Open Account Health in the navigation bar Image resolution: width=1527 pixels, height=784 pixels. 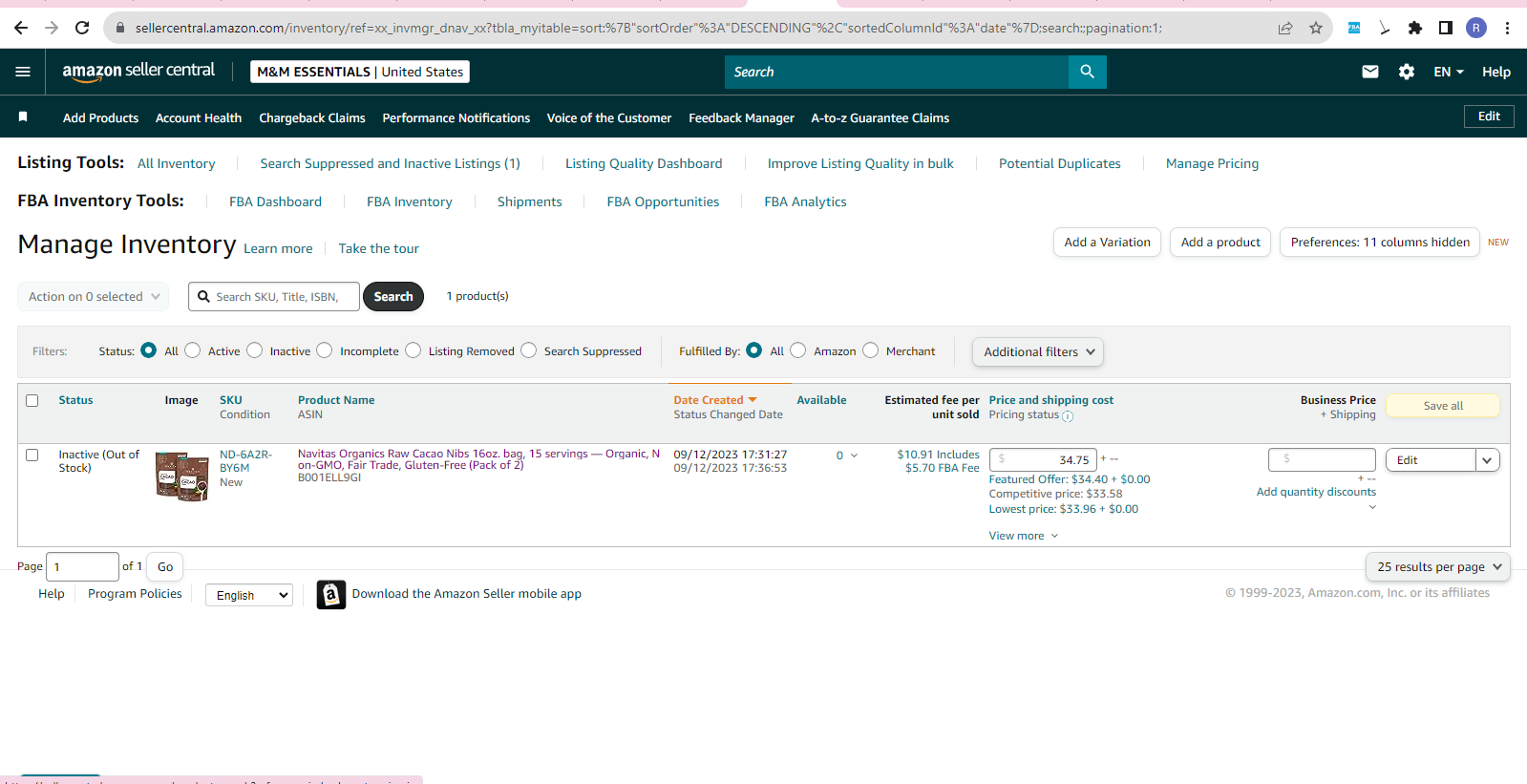click(x=199, y=118)
